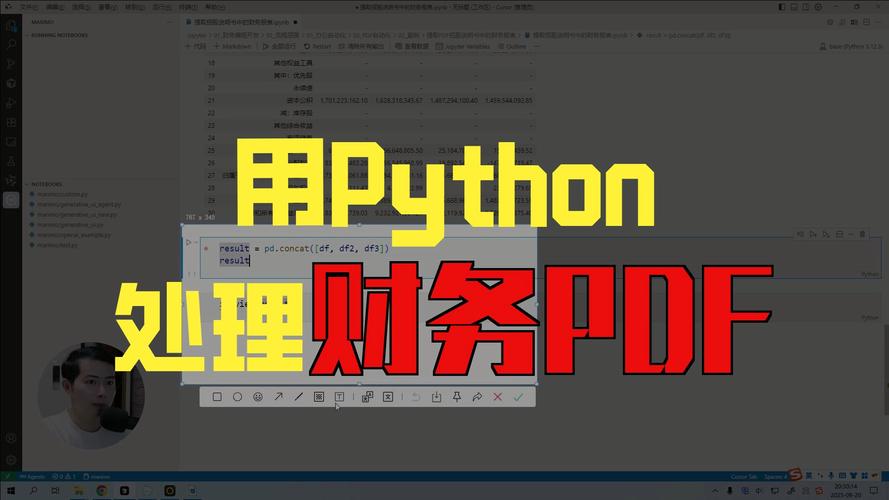
Task: Select the straight line tool
Action: [x=299, y=397]
